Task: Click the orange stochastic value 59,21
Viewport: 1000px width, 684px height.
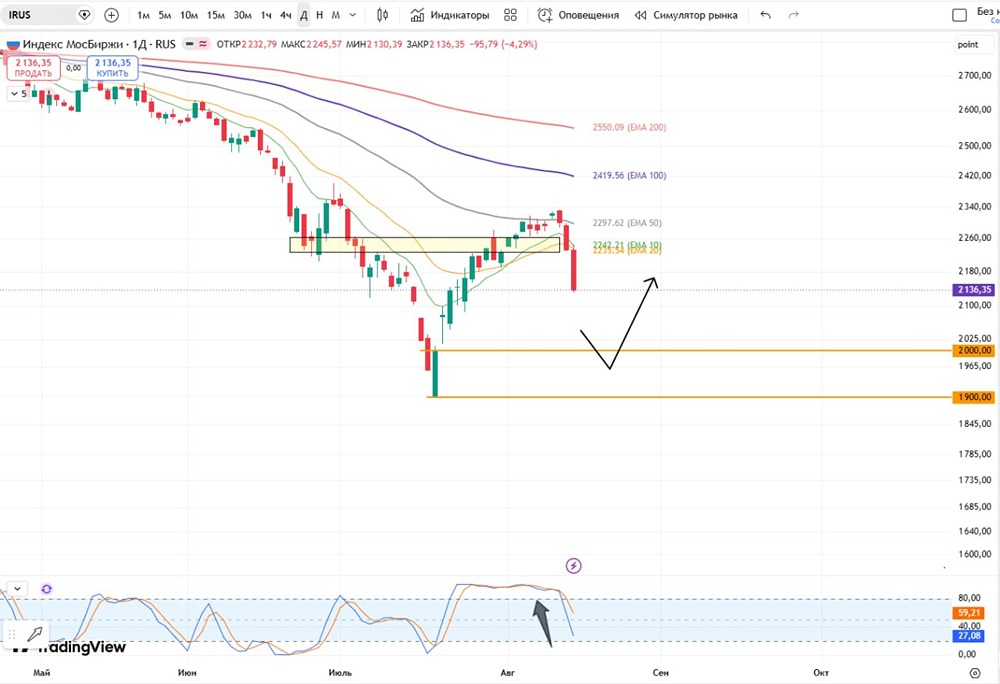Action: pos(968,613)
